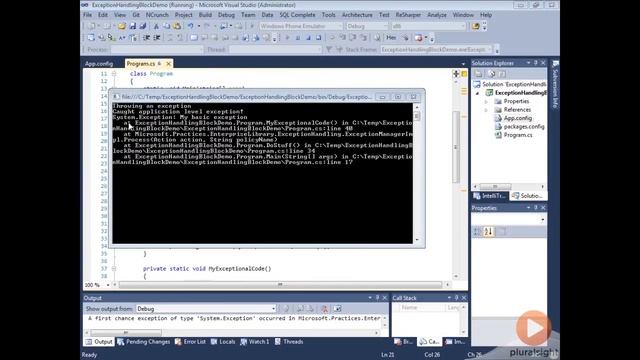
Task: Click the editor horizontal scrollbar
Action: (x=280, y=284)
